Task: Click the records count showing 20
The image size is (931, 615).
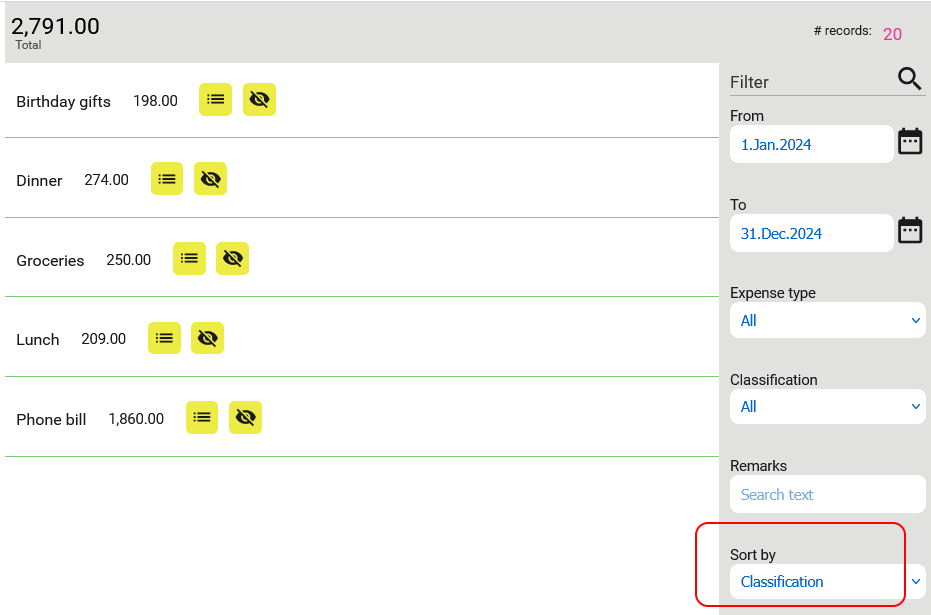Action: coord(892,33)
